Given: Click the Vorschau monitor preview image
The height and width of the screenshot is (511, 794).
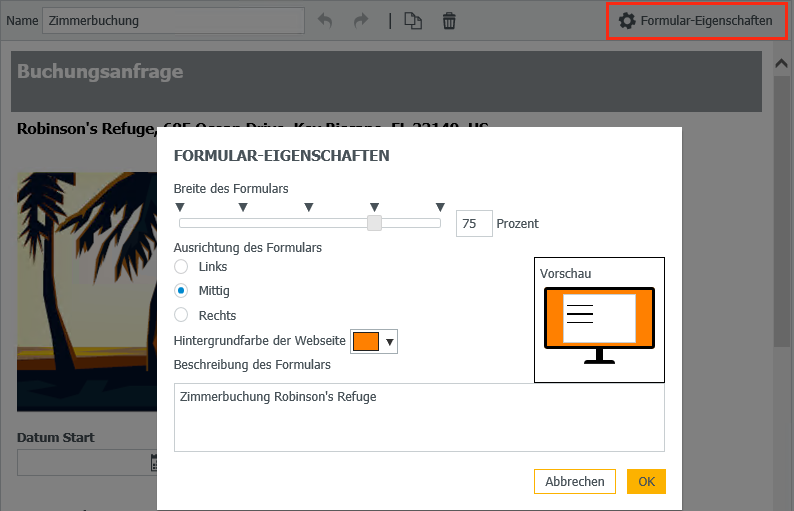Looking at the screenshot, I should point(599,325).
